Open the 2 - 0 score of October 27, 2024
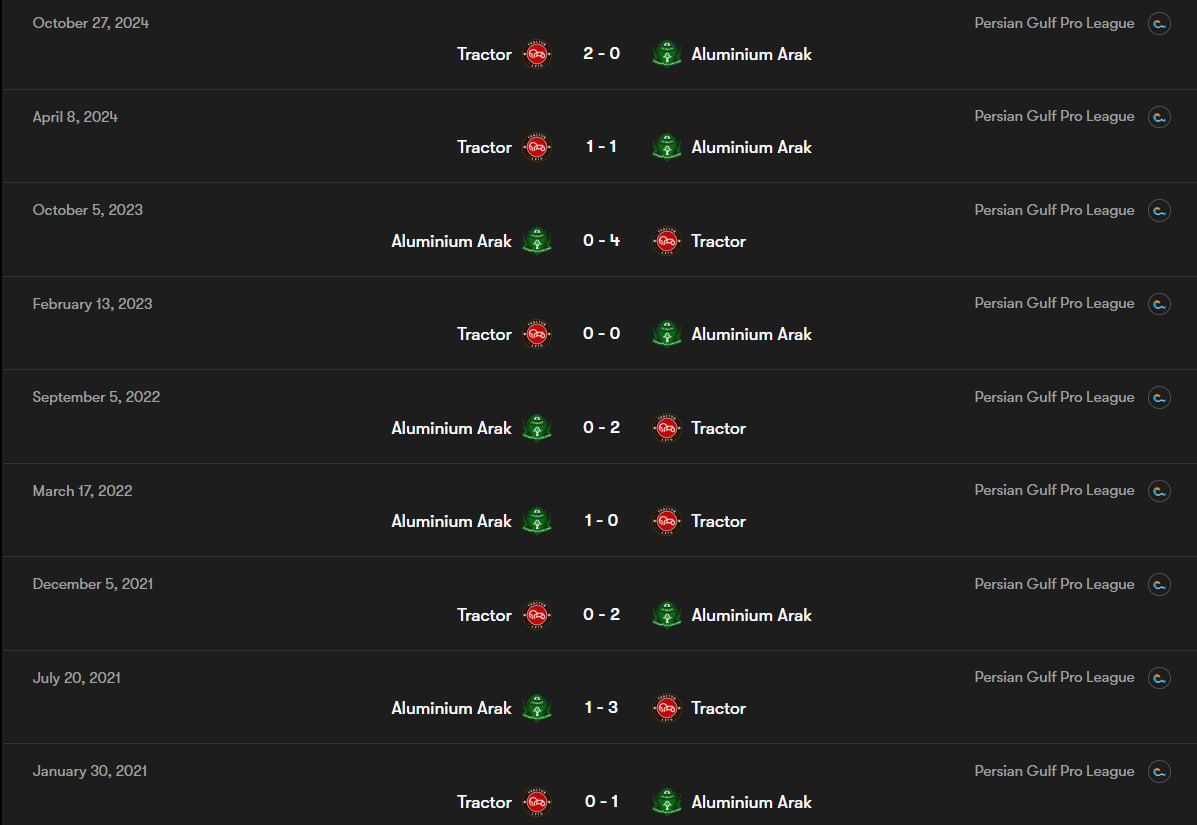This screenshot has height=825, width=1197. (x=602, y=53)
